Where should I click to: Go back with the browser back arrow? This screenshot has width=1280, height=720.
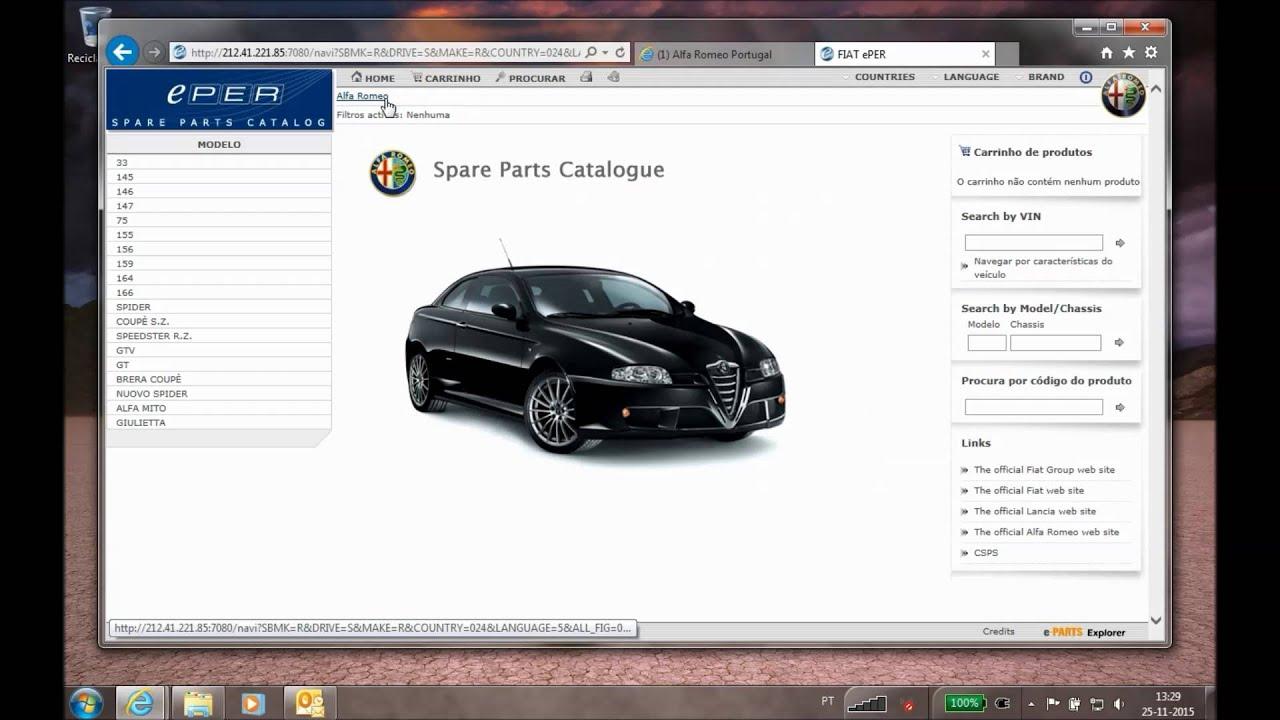122,51
